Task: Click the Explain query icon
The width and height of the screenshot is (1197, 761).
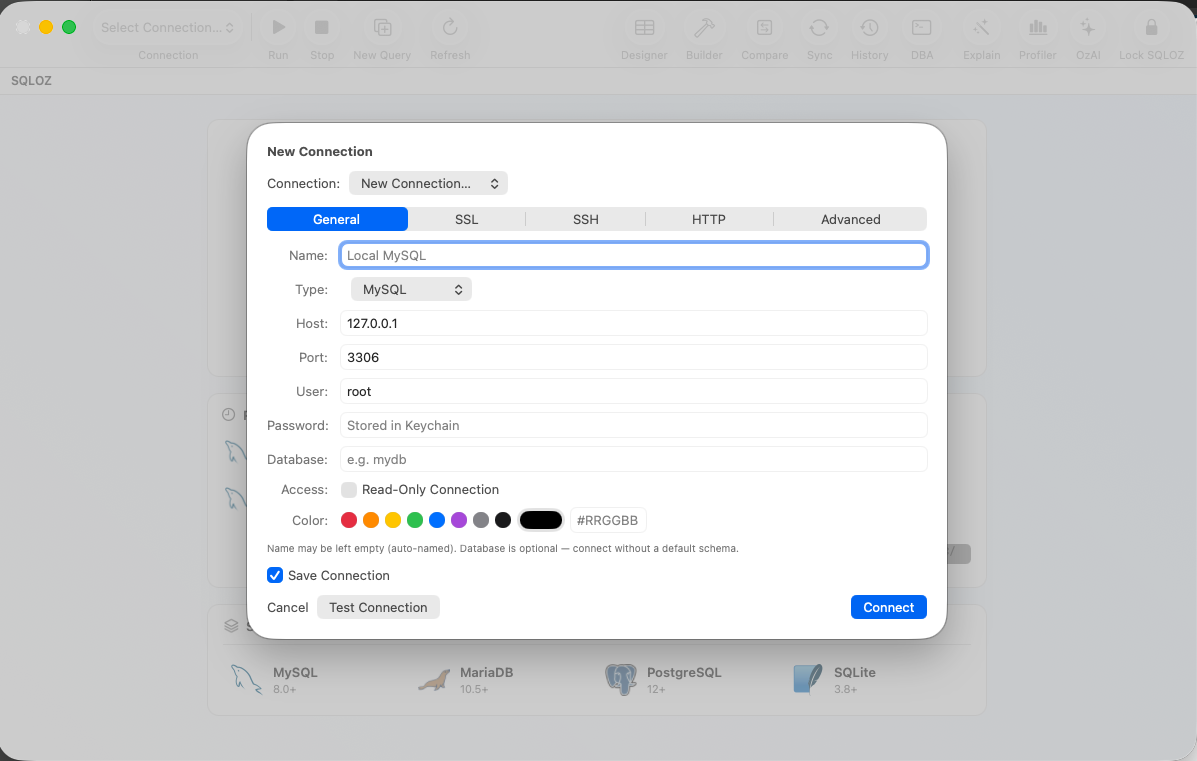Action: [981, 27]
